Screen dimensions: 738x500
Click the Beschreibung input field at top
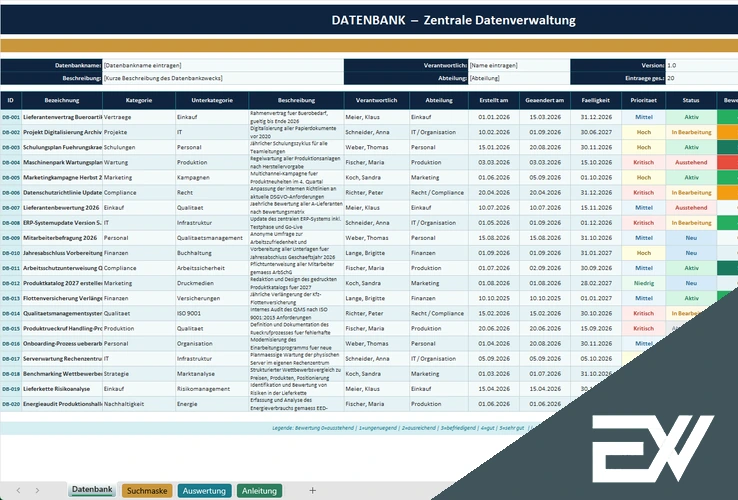(x=223, y=78)
